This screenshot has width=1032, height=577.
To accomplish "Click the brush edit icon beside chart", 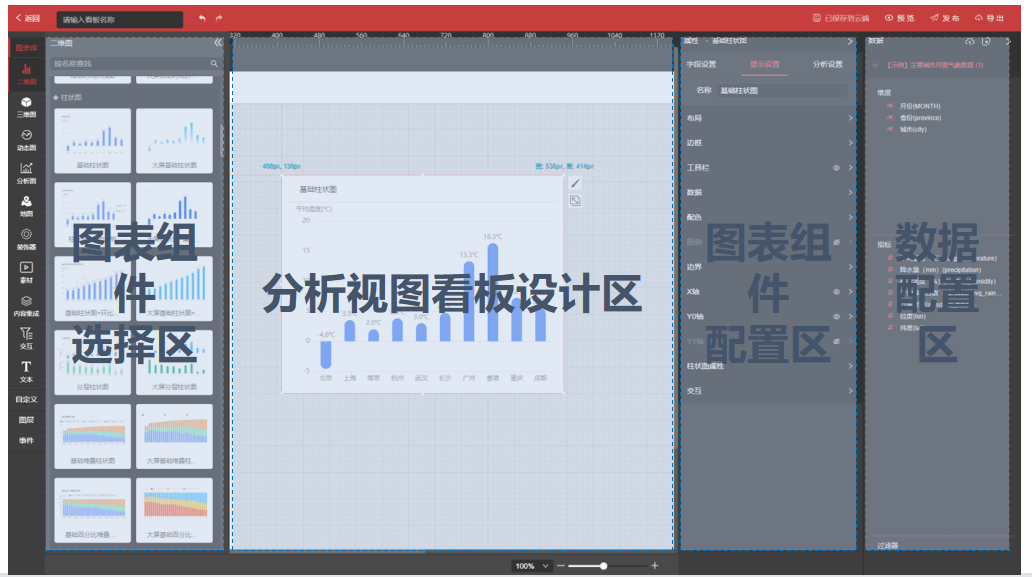I will (x=575, y=183).
